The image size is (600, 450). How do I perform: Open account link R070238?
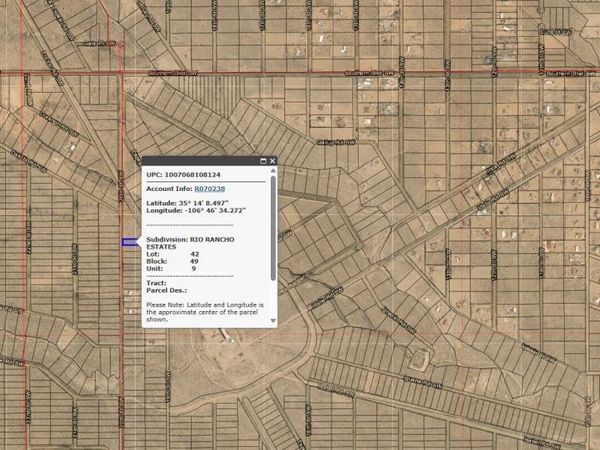210,189
